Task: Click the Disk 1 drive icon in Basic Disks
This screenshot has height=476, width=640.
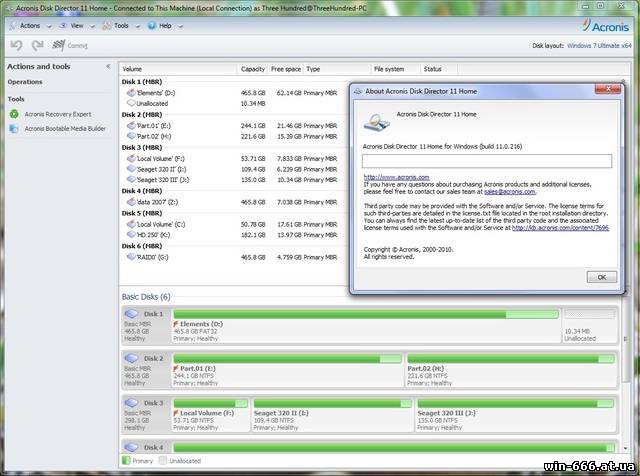Action: [x=131, y=314]
